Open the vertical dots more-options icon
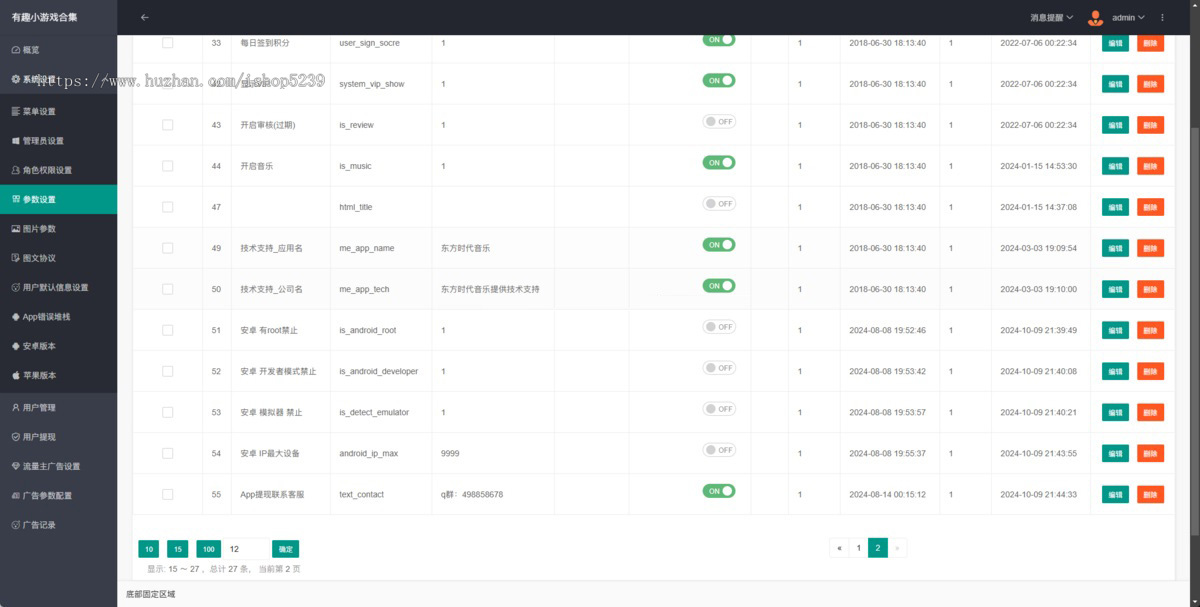 pos(1162,17)
